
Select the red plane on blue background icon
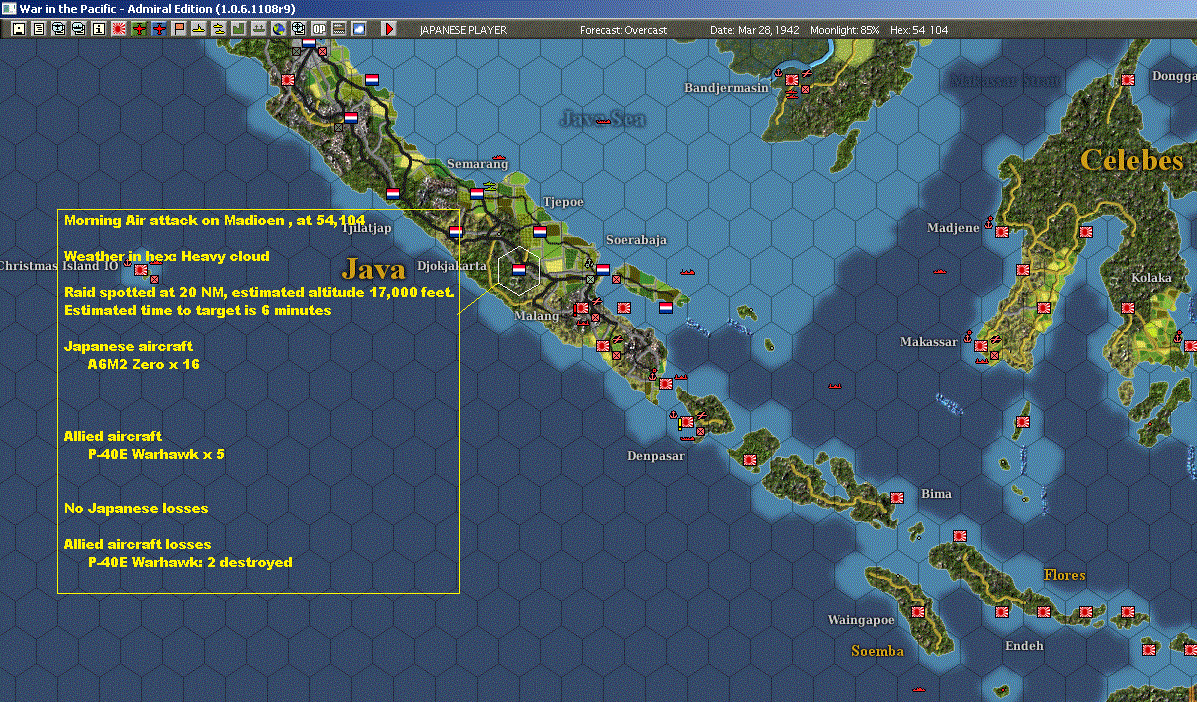tap(159, 29)
